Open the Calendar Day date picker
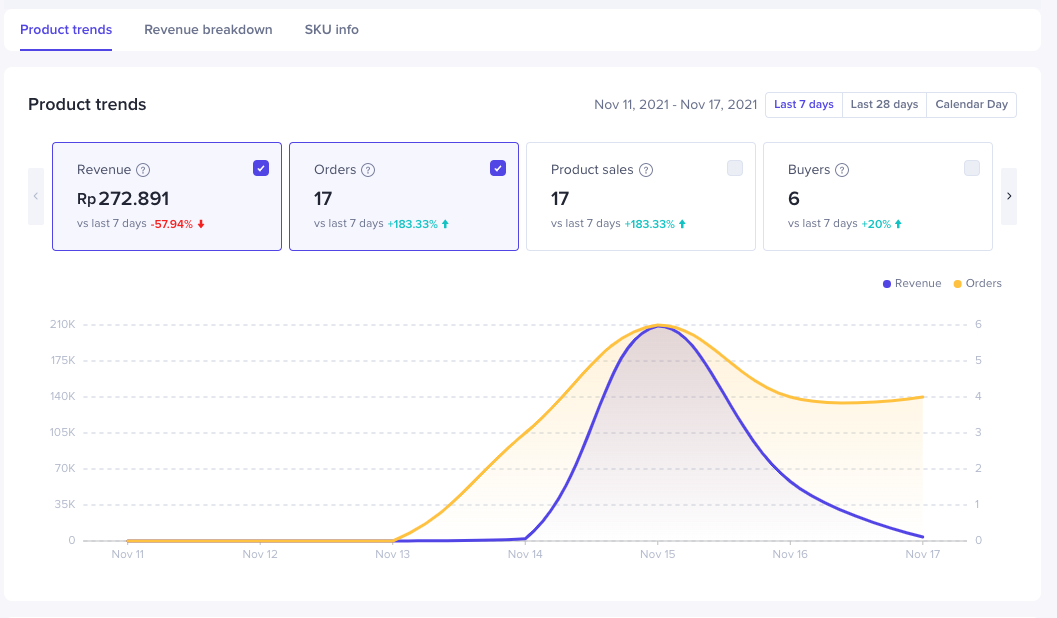Viewport: 1057px width, 618px height. 971,105
